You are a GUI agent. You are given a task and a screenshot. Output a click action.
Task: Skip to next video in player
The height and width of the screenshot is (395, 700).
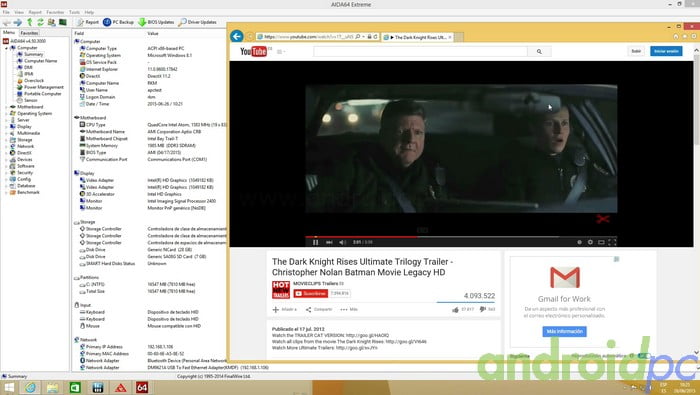point(329,242)
